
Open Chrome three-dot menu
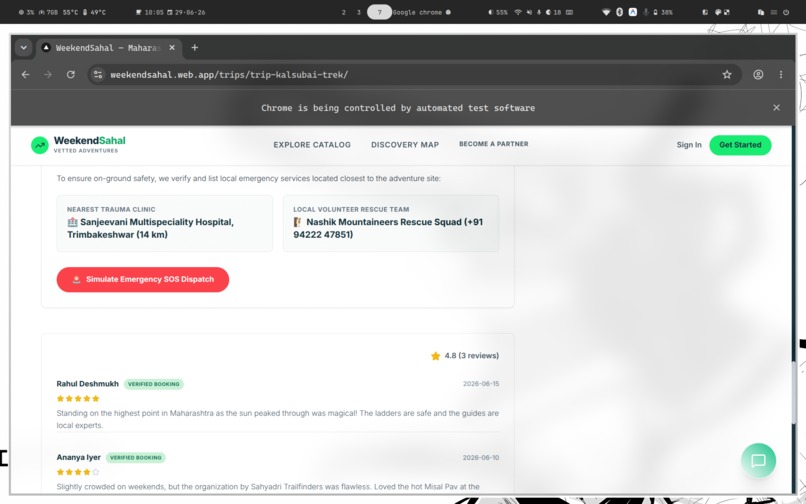(x=781, y=75)
